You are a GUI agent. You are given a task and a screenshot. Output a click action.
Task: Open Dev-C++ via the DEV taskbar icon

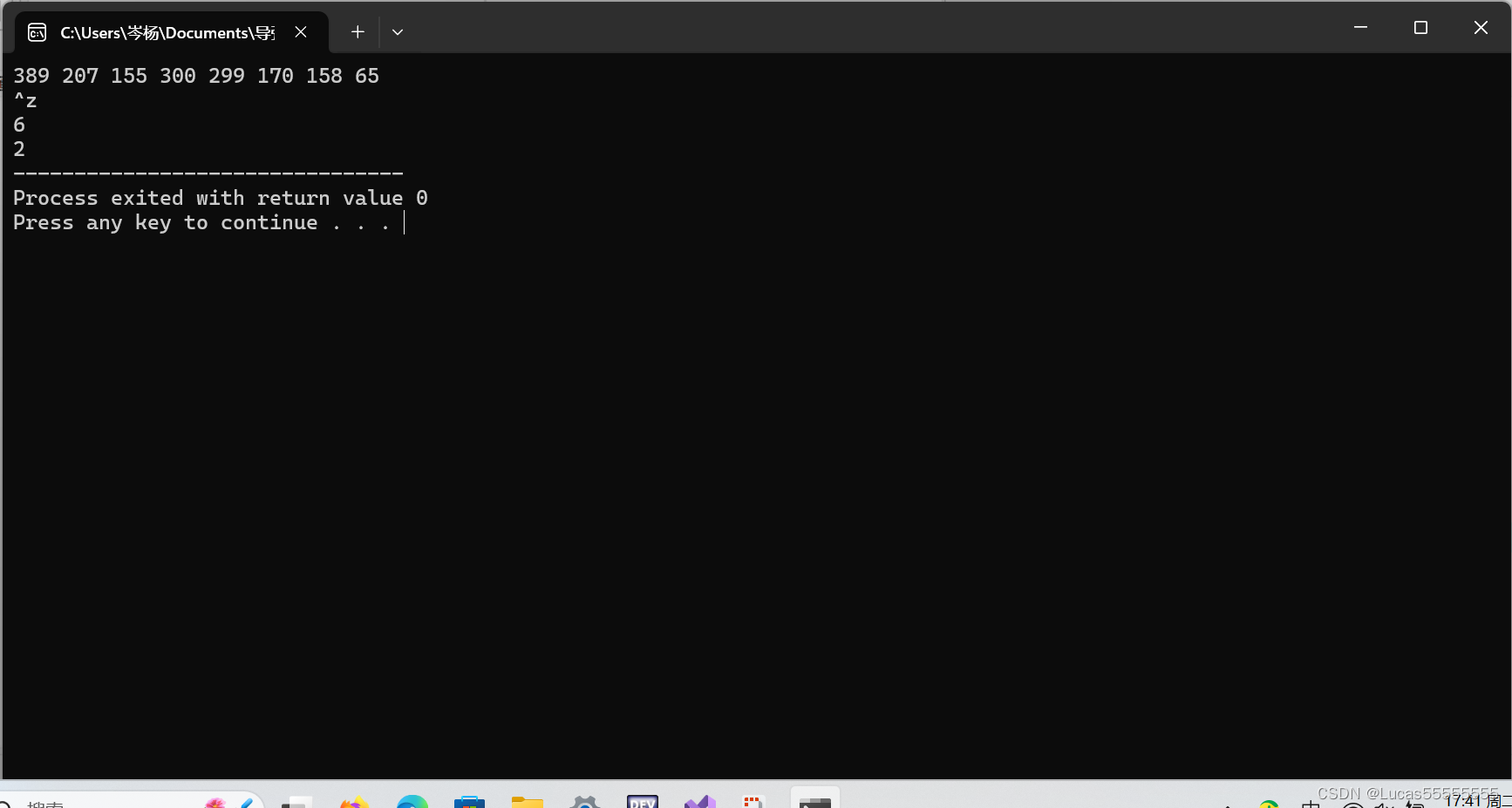coord(643,802)
